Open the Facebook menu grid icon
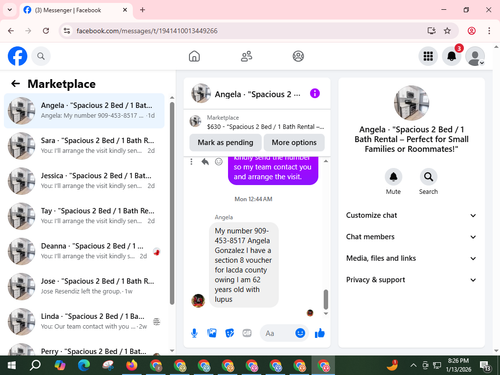The height and width of the screenshot is (375, 500). pyautogui.click(x=428, y=56)
